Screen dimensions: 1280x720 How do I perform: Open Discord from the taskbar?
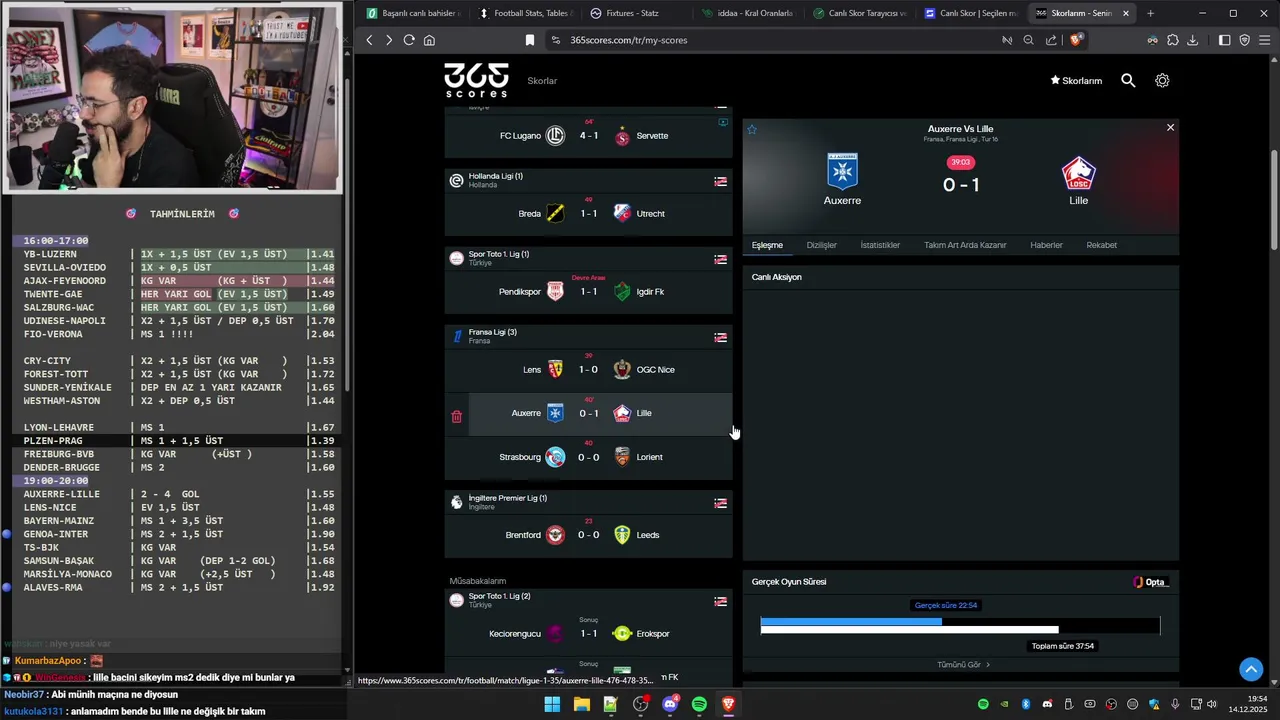click(670, 704)
